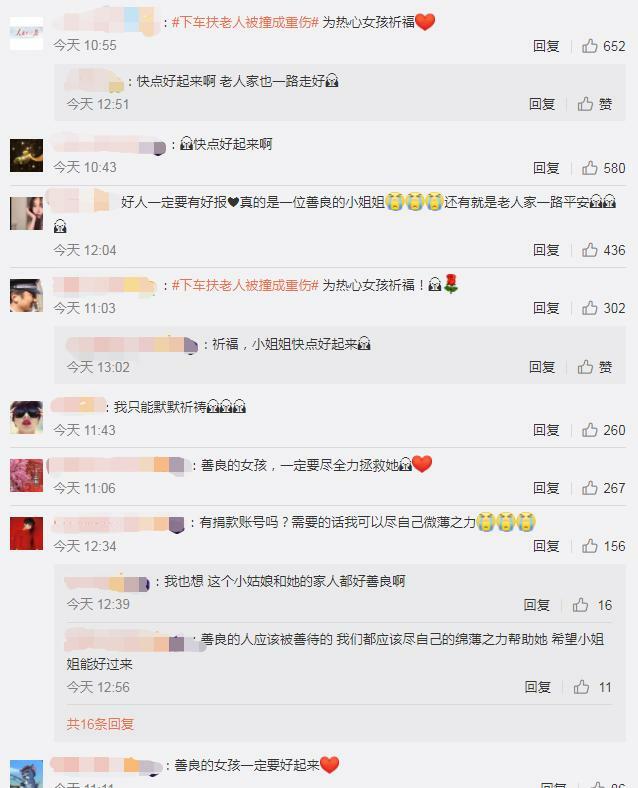Reply to the 12:34 donation comment

[x=546, y=546]
